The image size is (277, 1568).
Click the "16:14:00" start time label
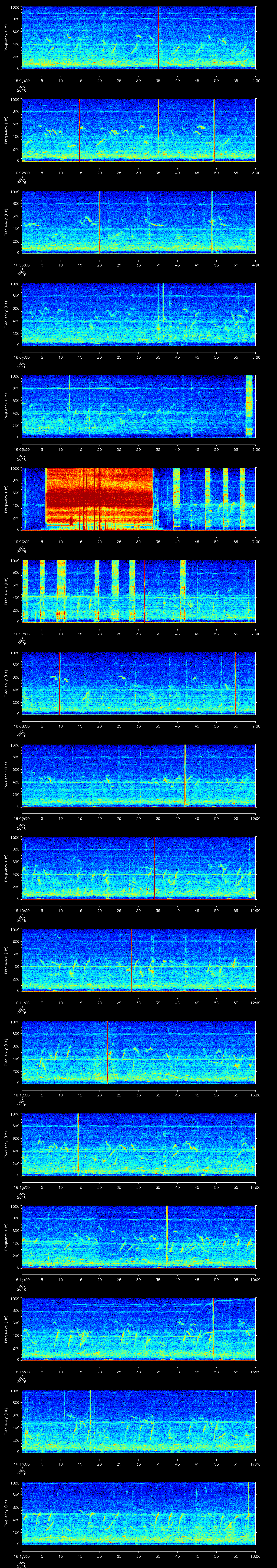pyautogui.click(x=22, y=1279)
